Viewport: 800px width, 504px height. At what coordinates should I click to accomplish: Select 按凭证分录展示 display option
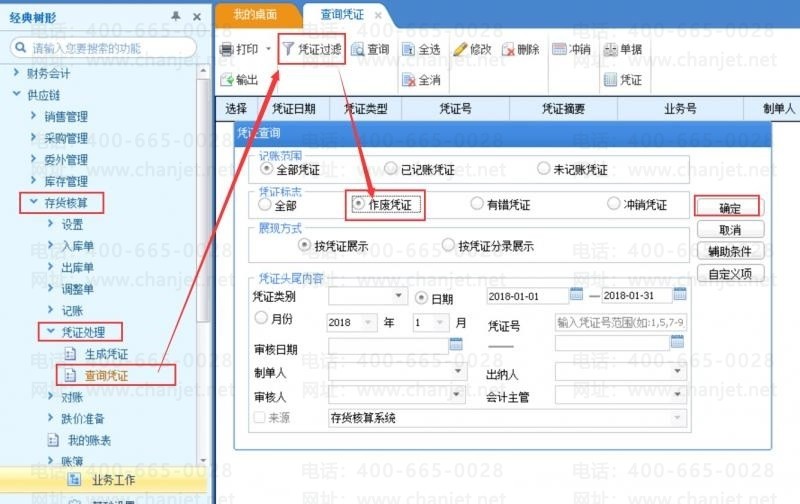[448, 245]
